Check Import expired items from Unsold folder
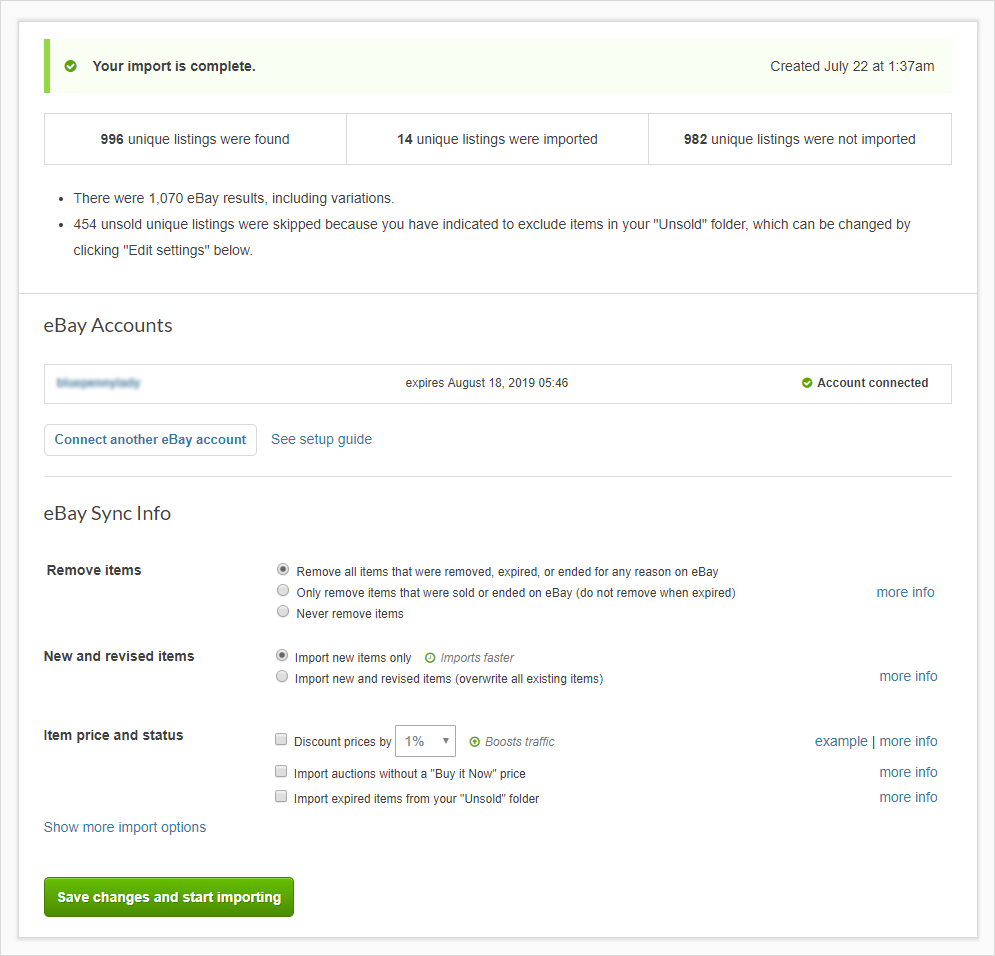Screen dimensions: 995x956 pos(280,796)
